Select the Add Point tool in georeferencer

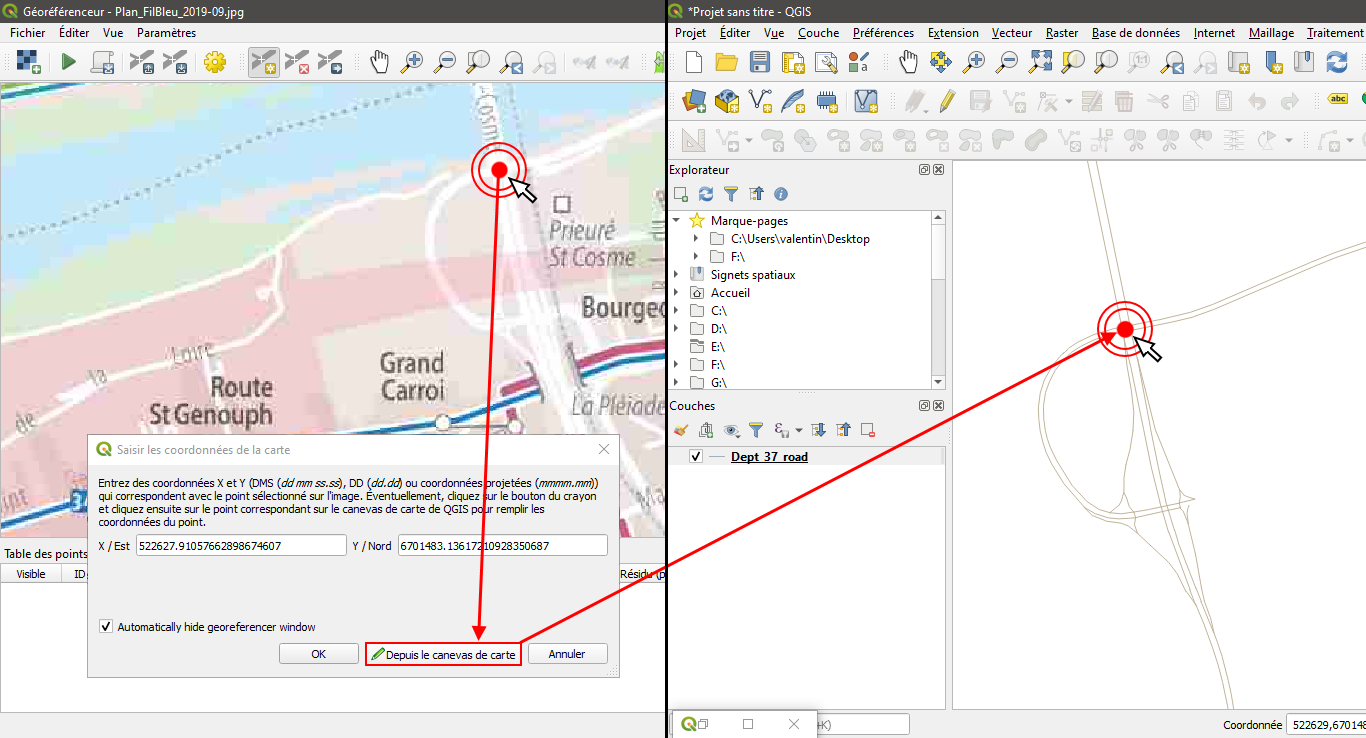(264, 63)
